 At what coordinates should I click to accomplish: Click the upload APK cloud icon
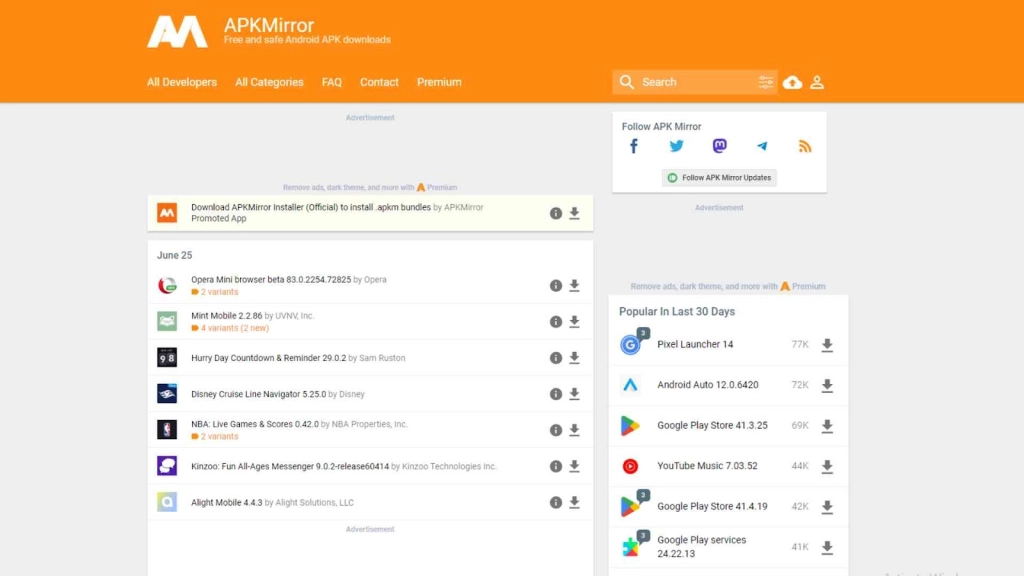pos(792,82)
